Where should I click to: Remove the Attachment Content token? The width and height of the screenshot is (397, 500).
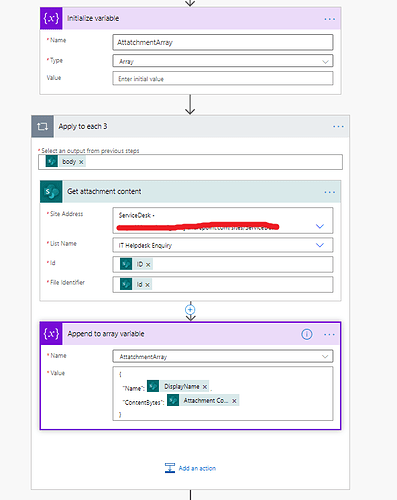coord(234,401)
